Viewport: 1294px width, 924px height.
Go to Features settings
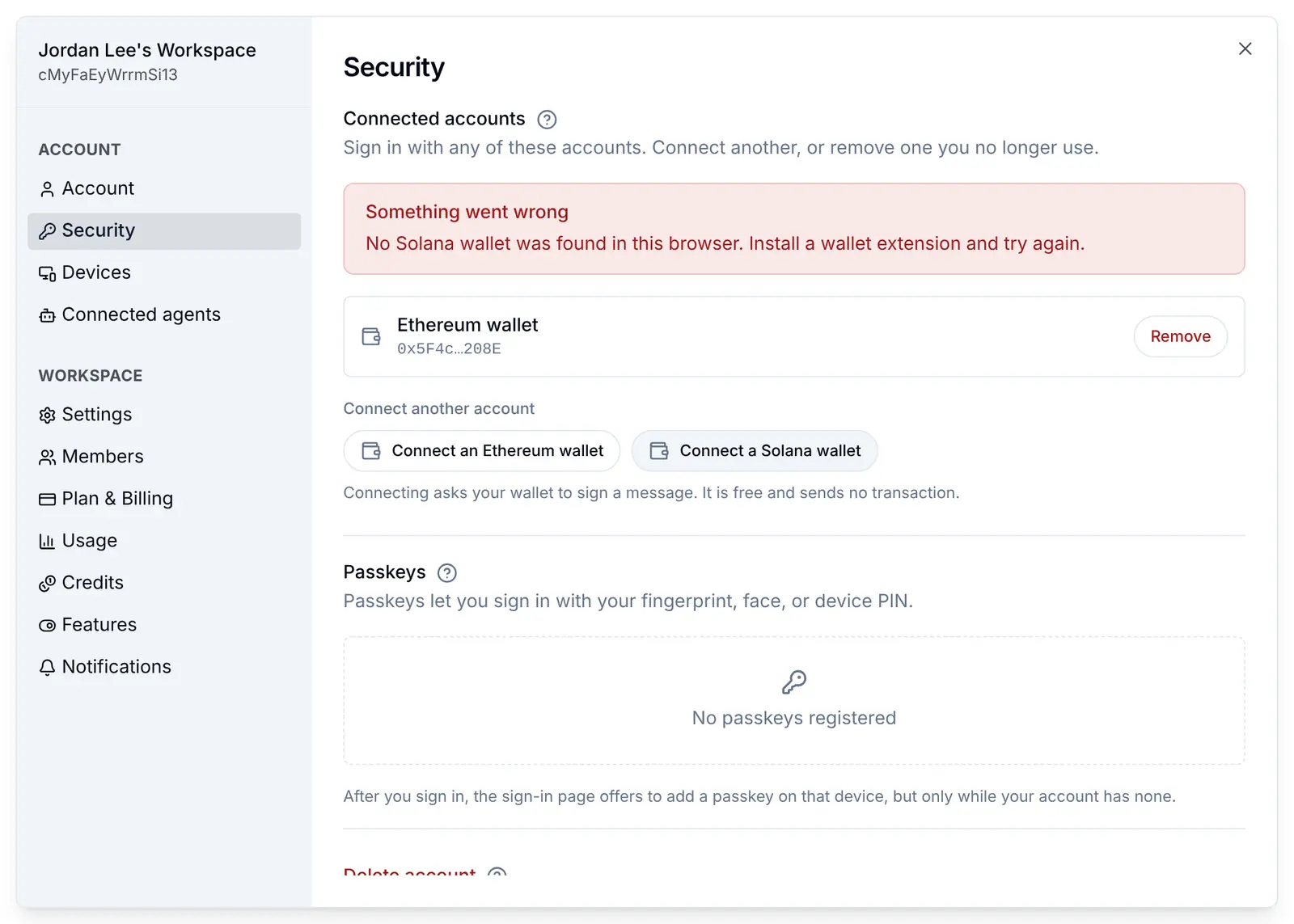pyautogui.click(x=164, y=625)
